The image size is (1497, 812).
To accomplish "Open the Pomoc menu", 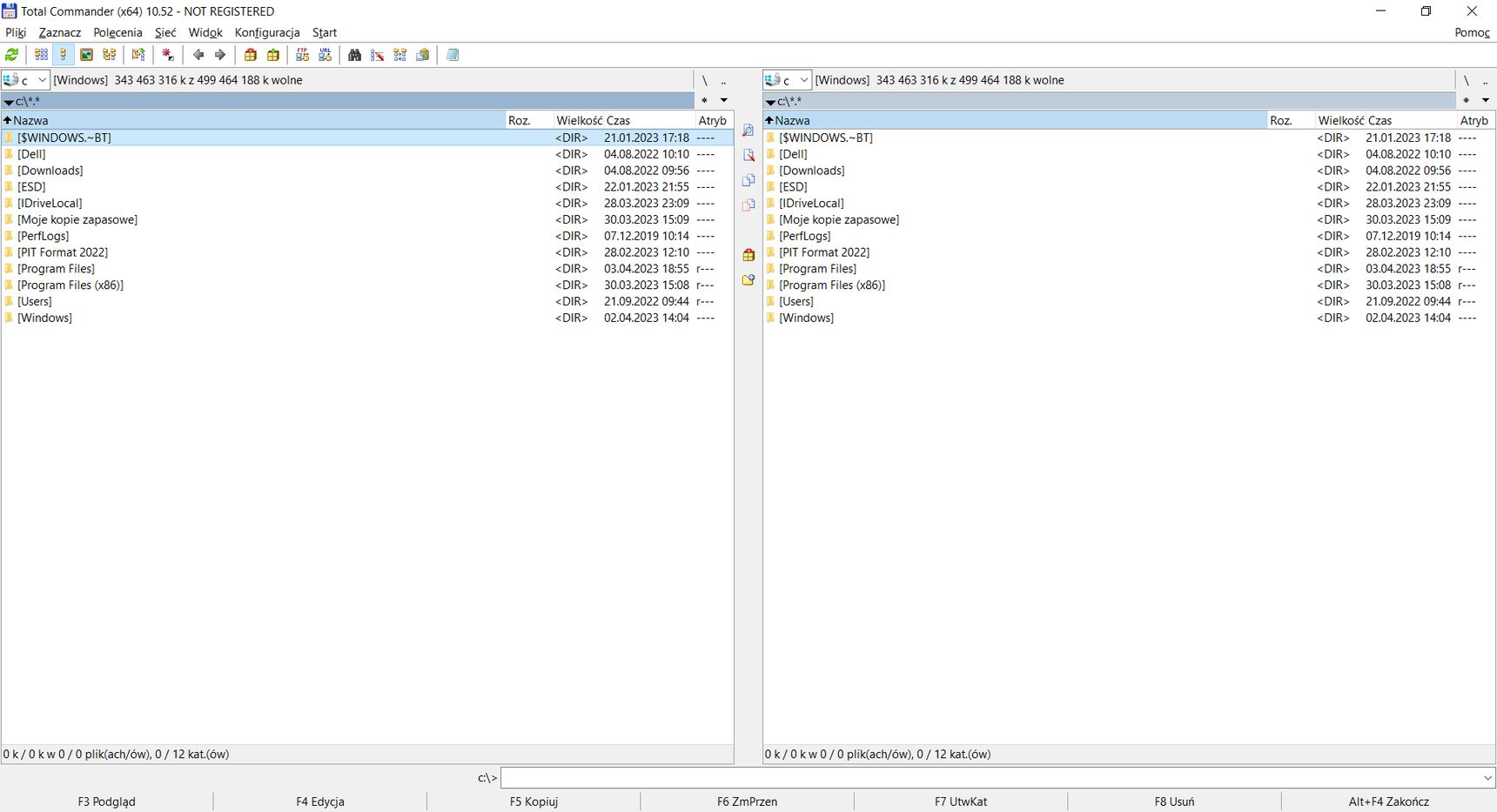I will click(x=1472, y=32).
